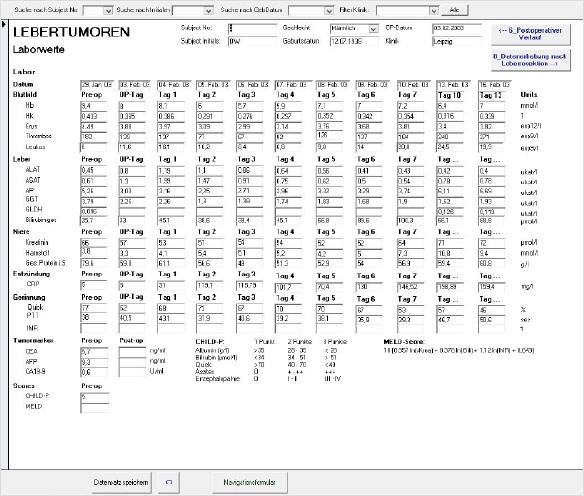
Task: Click the Leukos value for OP-Tag
Action: coord(132,147)
